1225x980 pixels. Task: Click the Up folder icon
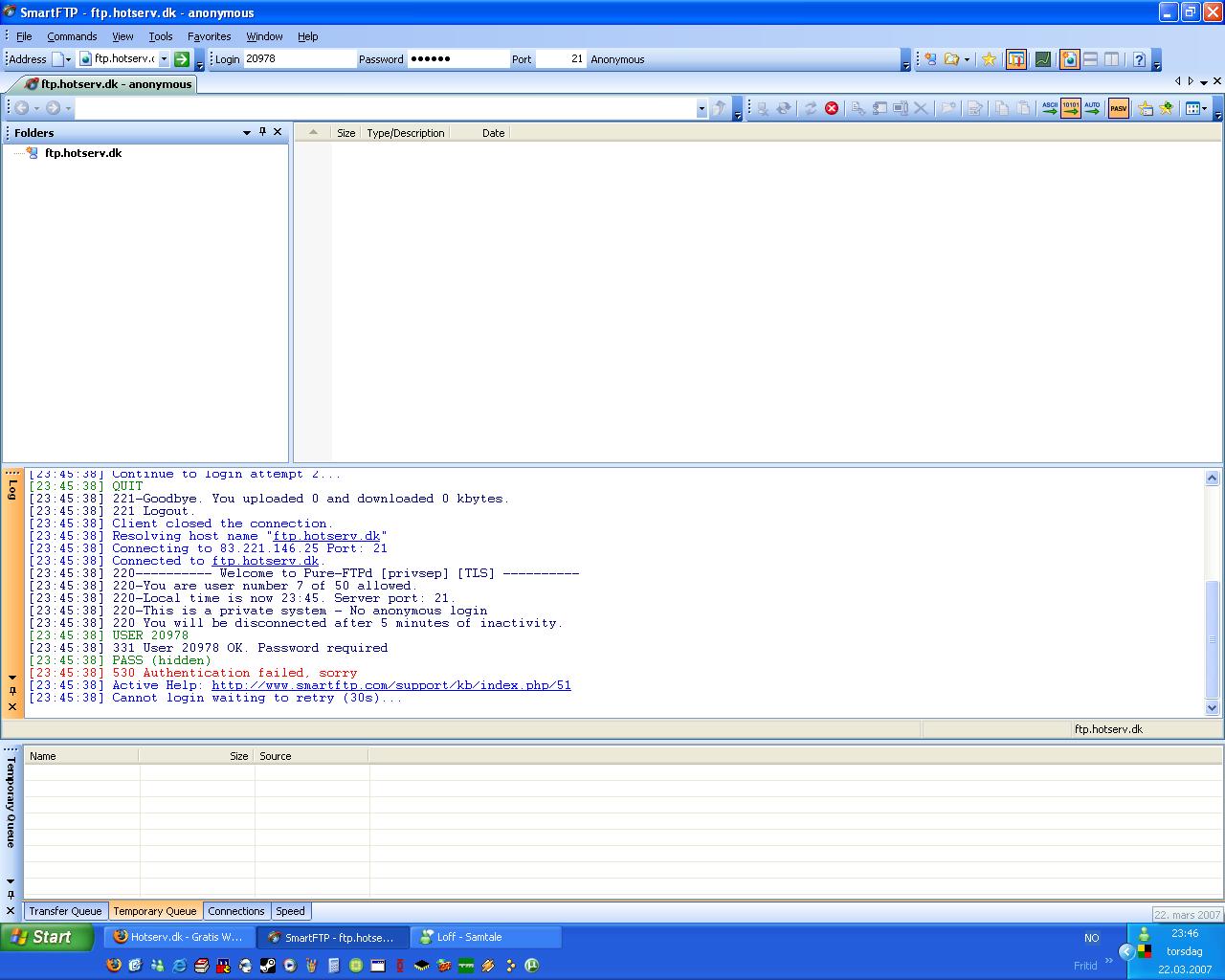click(719, 108)
